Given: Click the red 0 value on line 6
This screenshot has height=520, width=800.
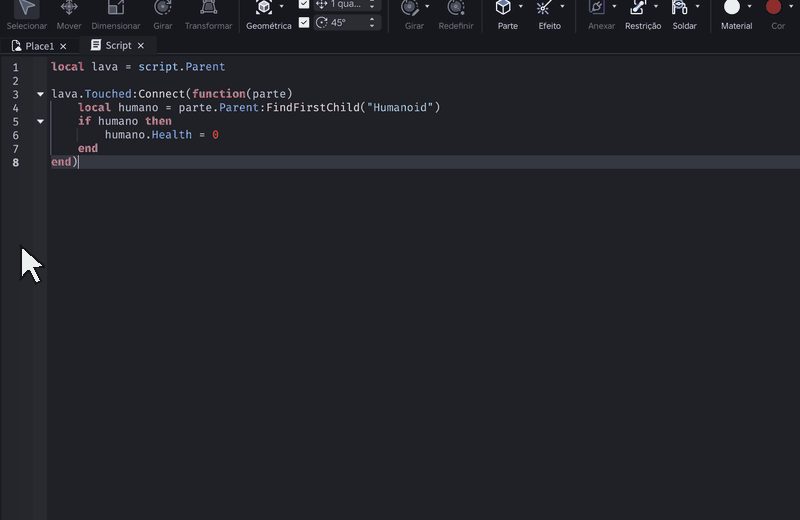Looking at the screenshot, I should [215, 135].
